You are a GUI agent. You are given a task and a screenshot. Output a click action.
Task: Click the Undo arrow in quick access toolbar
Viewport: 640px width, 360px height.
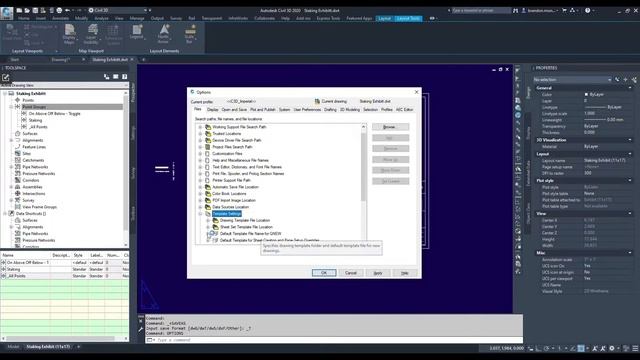[68, 10]
